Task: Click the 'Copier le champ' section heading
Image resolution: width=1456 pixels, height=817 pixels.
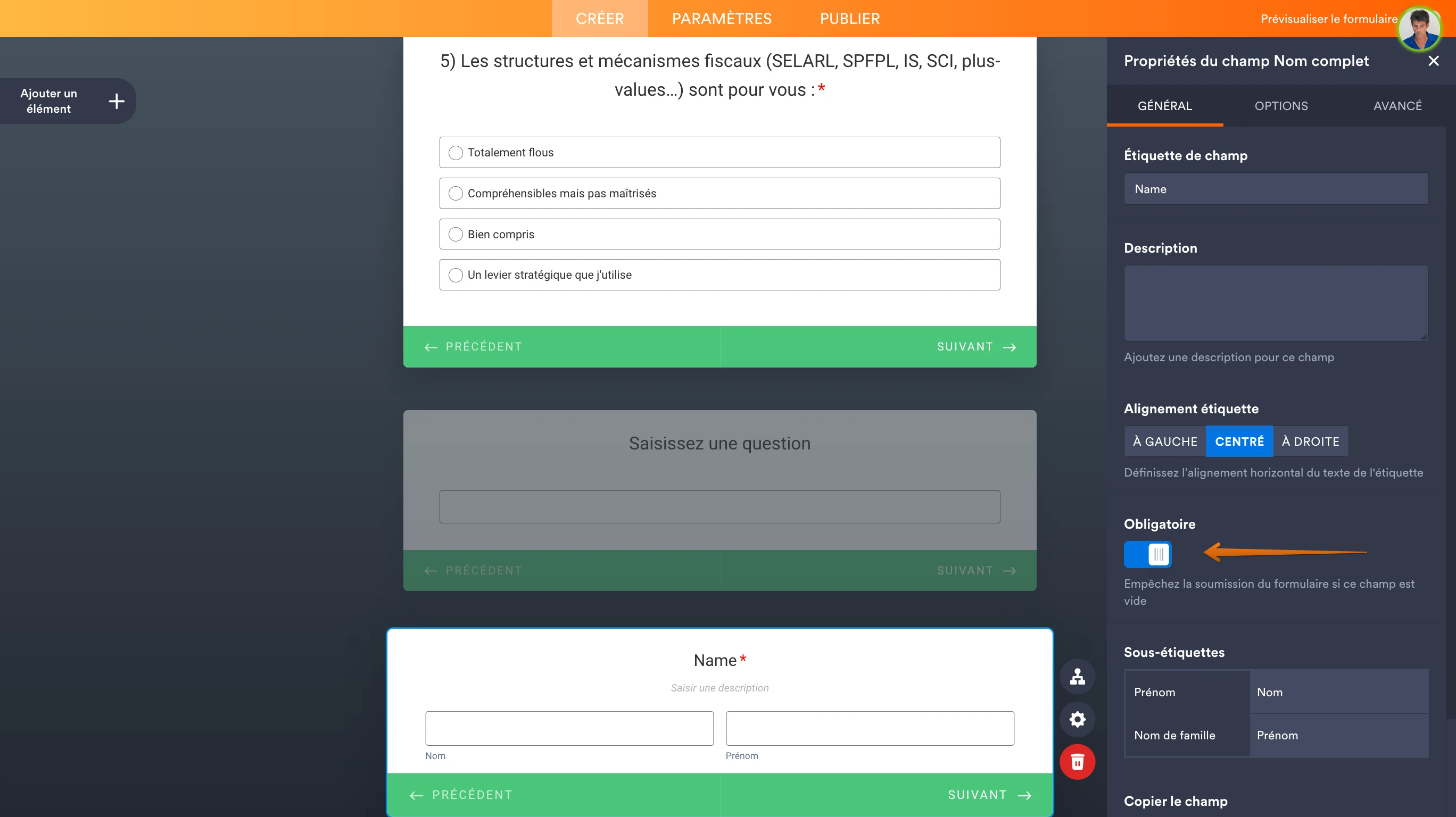Action: (1176, 801)
